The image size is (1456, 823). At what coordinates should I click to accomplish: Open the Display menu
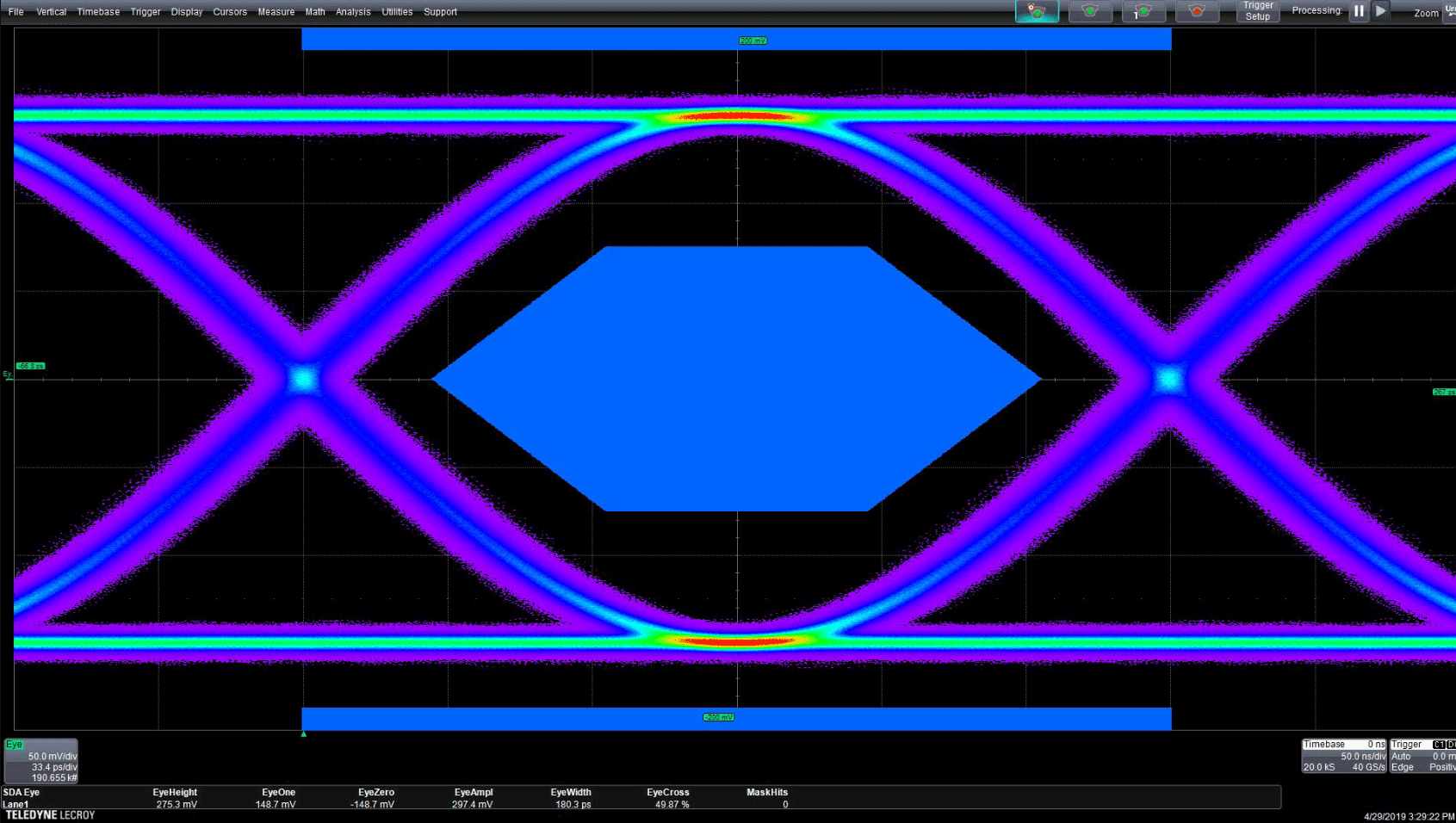pyautogui.click(x=187, y=12)
